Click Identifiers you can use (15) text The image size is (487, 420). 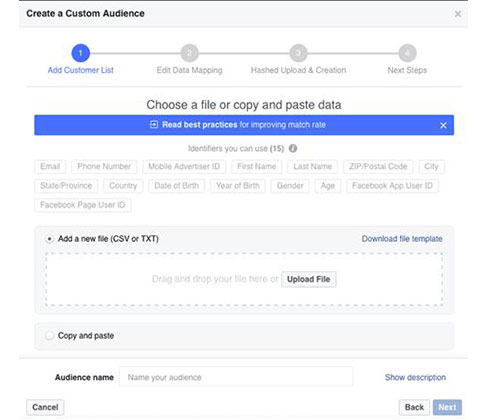click(x=236, y=148)
